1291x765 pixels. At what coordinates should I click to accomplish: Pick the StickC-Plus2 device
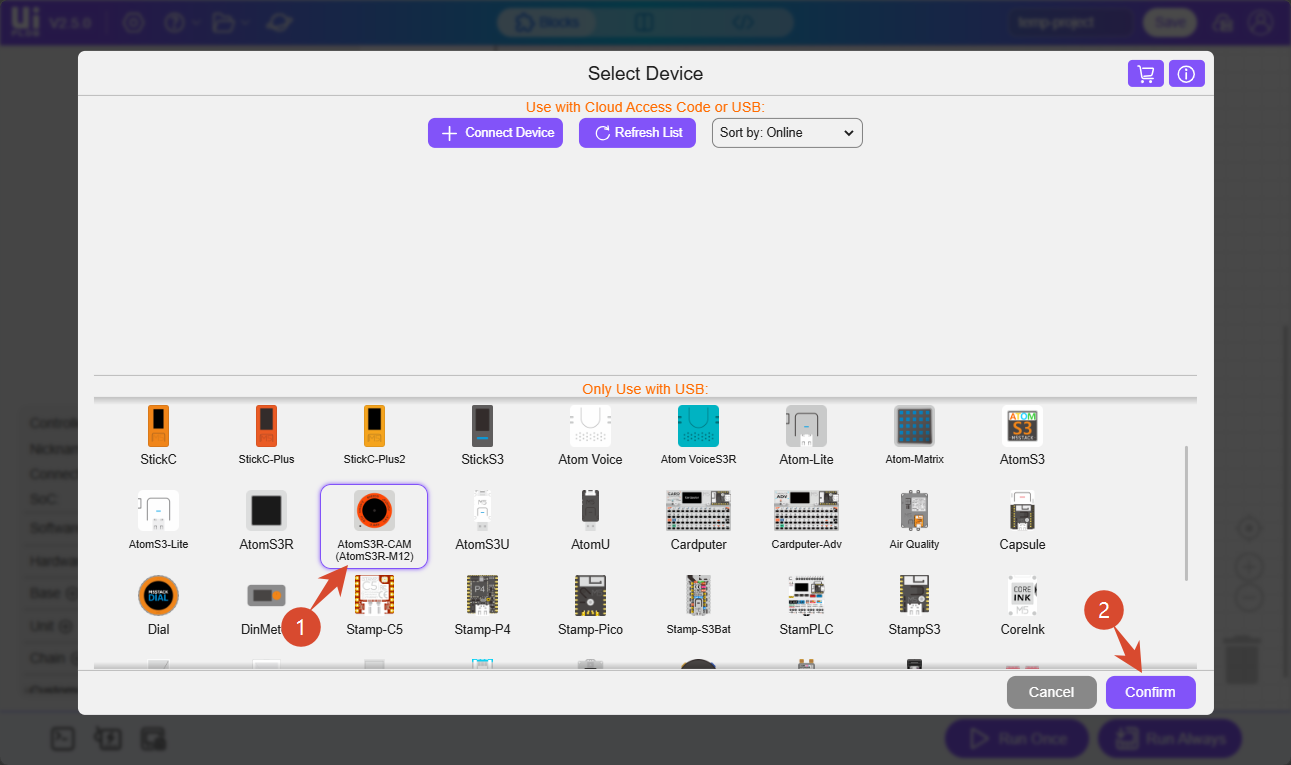click(x=374, y=426)
